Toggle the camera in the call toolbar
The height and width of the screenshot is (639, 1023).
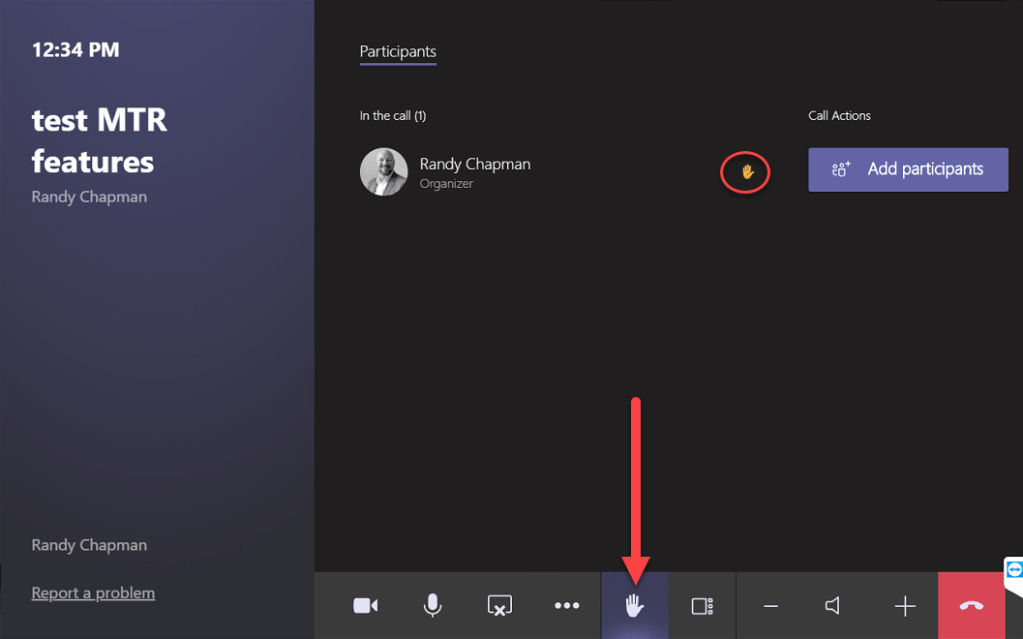[x=366, y=606]
